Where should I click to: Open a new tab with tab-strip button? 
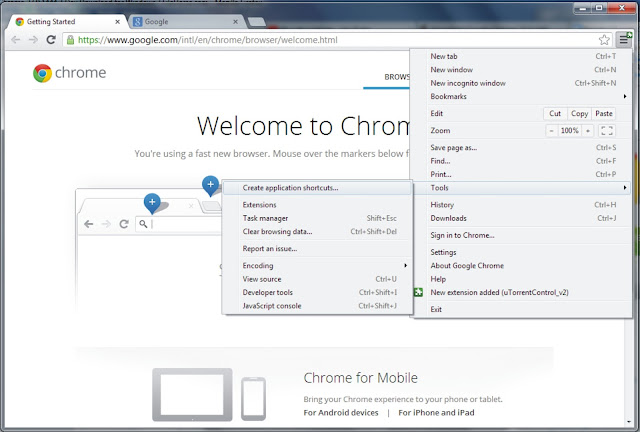point(256,22)
